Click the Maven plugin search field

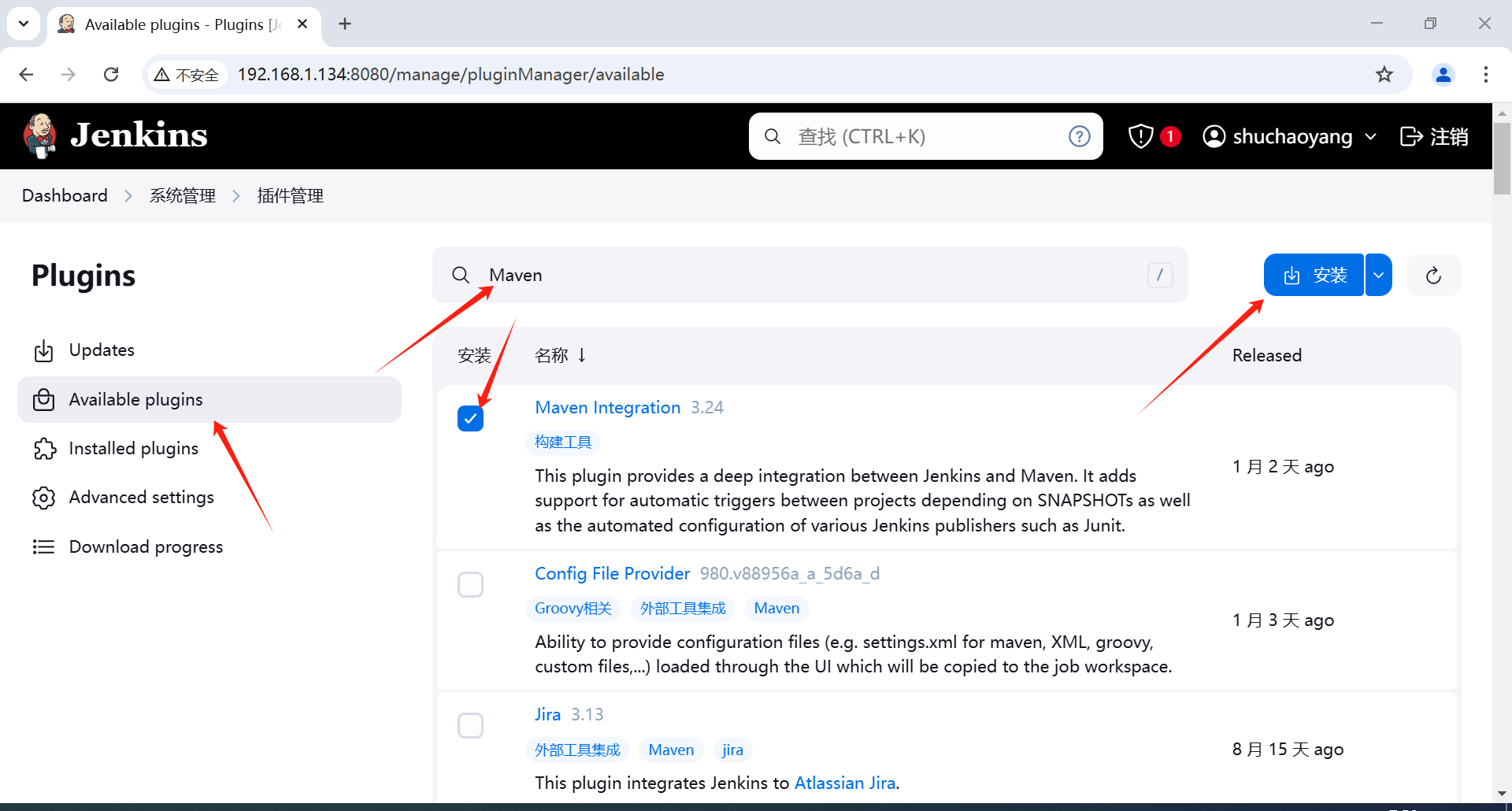[x=810, y=275]
